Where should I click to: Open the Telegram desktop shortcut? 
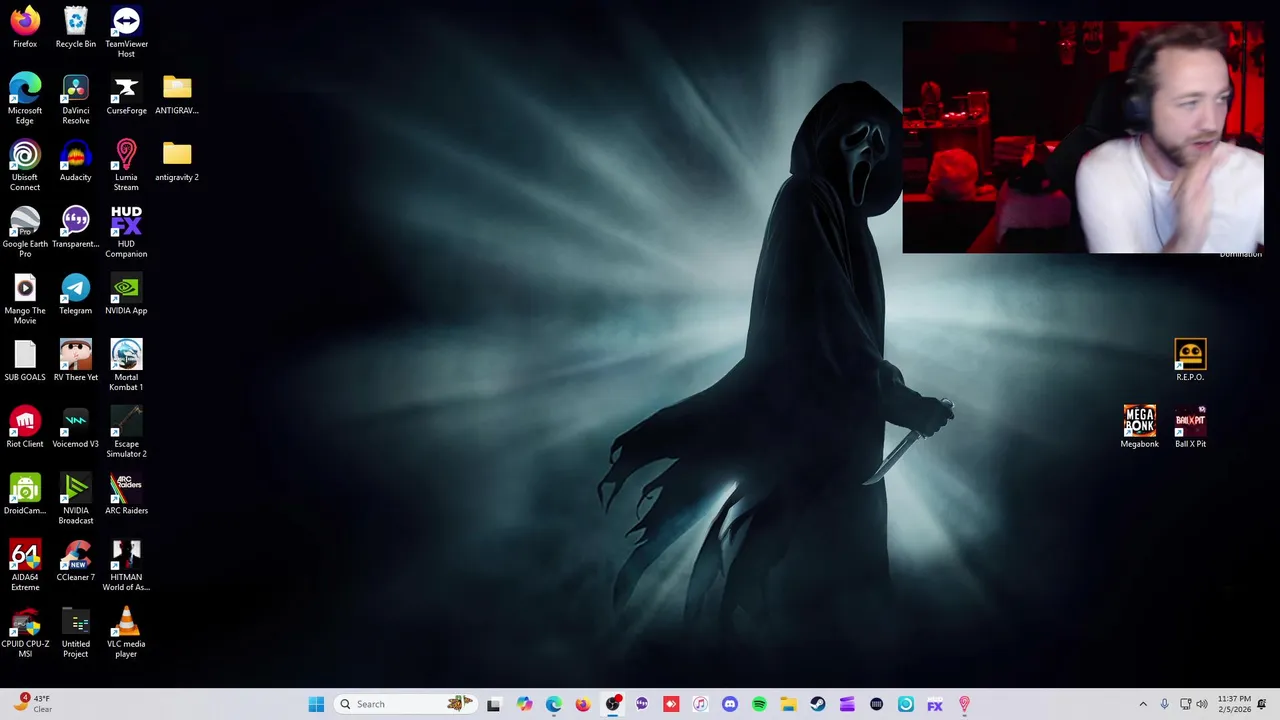pyautogui.click(x=76, y=294)
